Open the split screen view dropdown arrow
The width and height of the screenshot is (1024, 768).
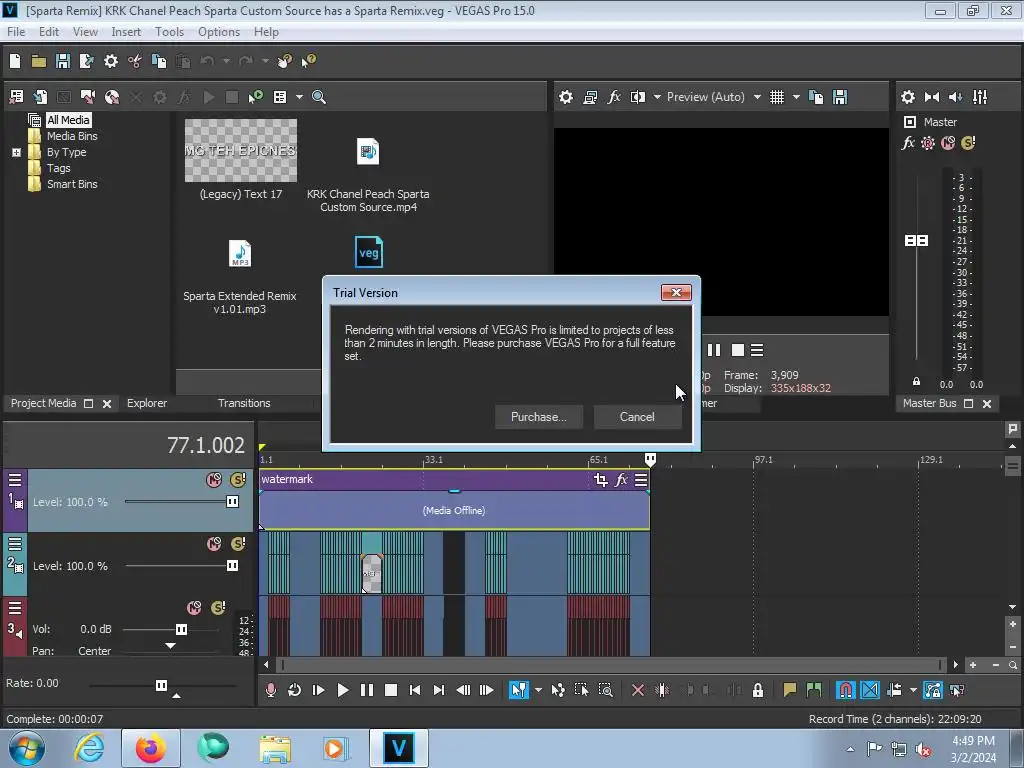click(657, 97)
